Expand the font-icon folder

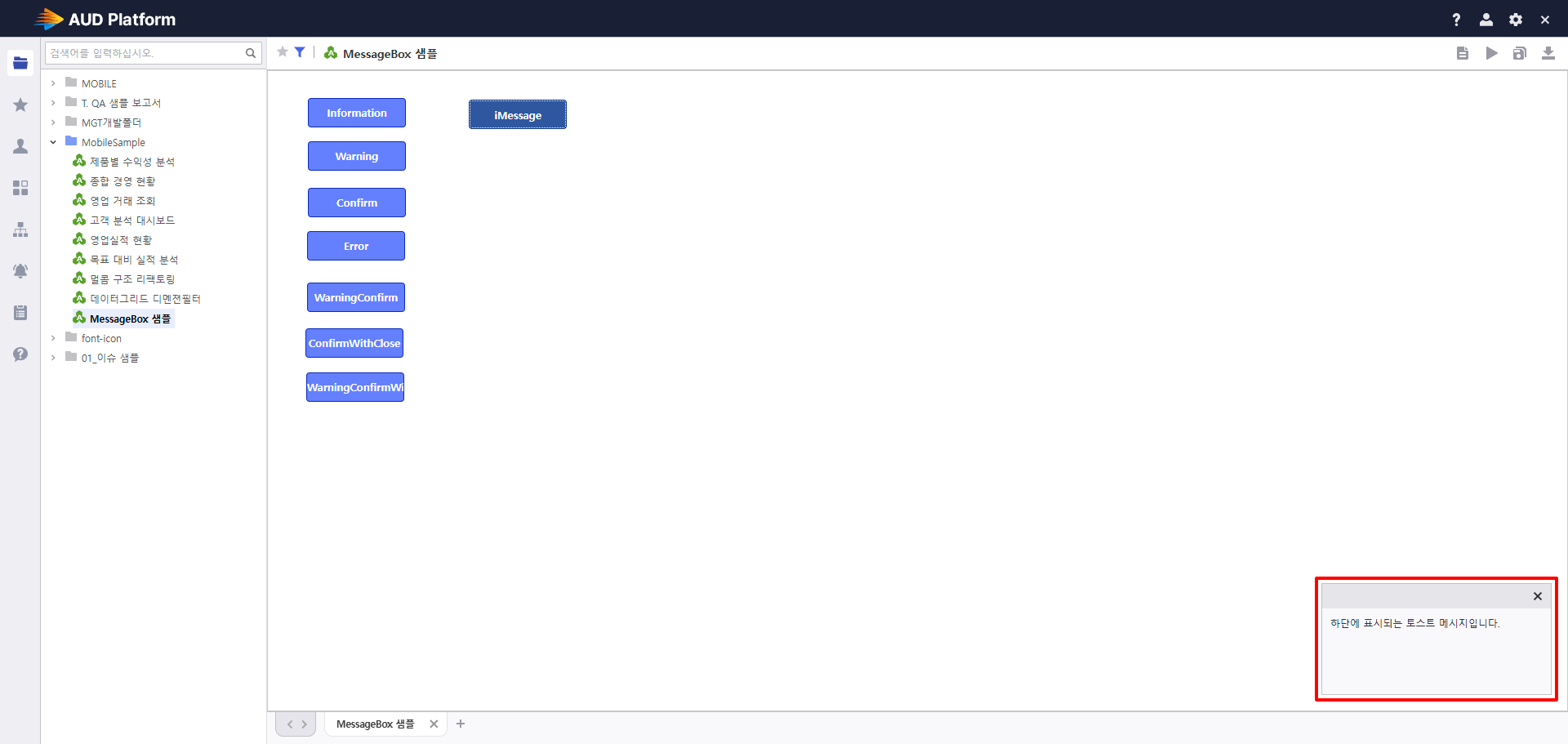pos(53,338)
